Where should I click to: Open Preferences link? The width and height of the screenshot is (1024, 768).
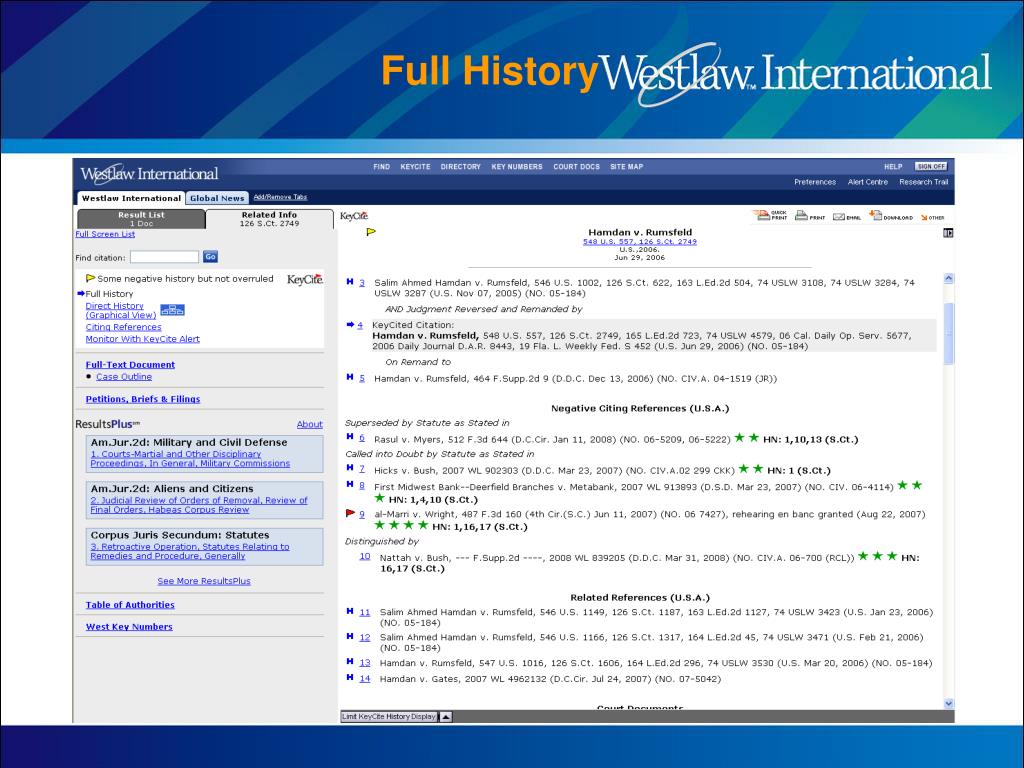point(815,182)
